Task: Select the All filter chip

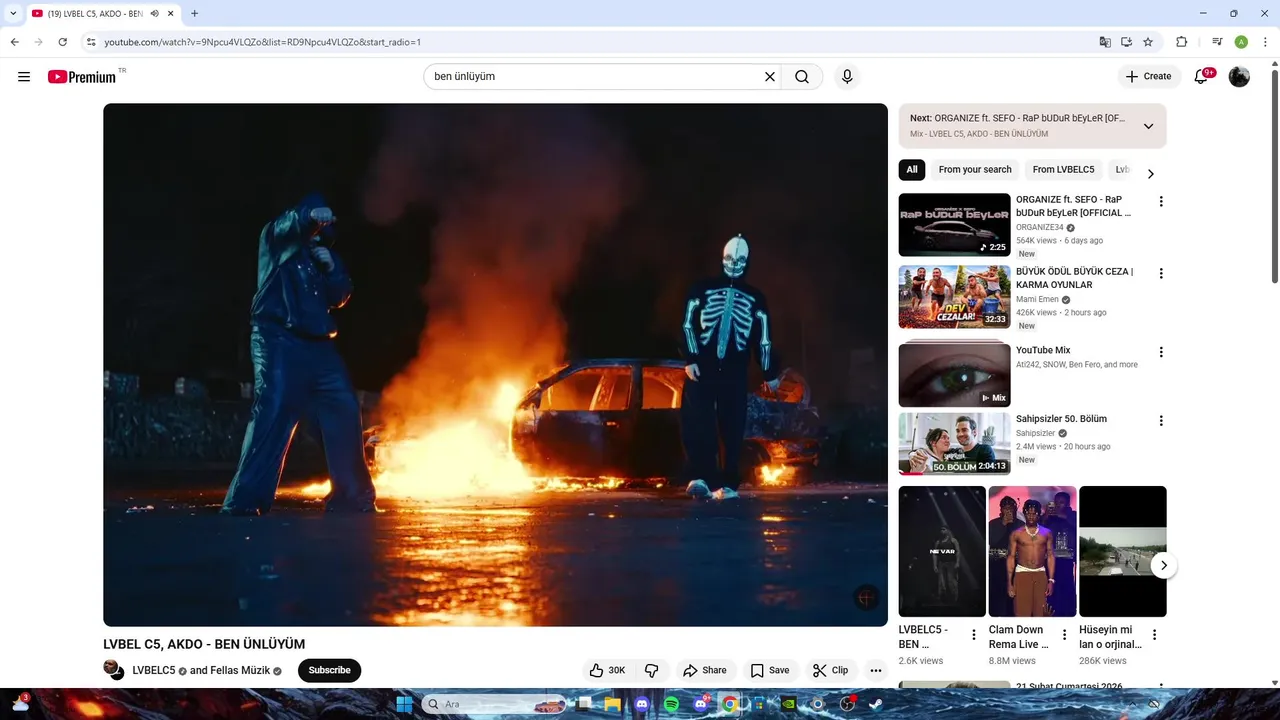Action: 912,170
